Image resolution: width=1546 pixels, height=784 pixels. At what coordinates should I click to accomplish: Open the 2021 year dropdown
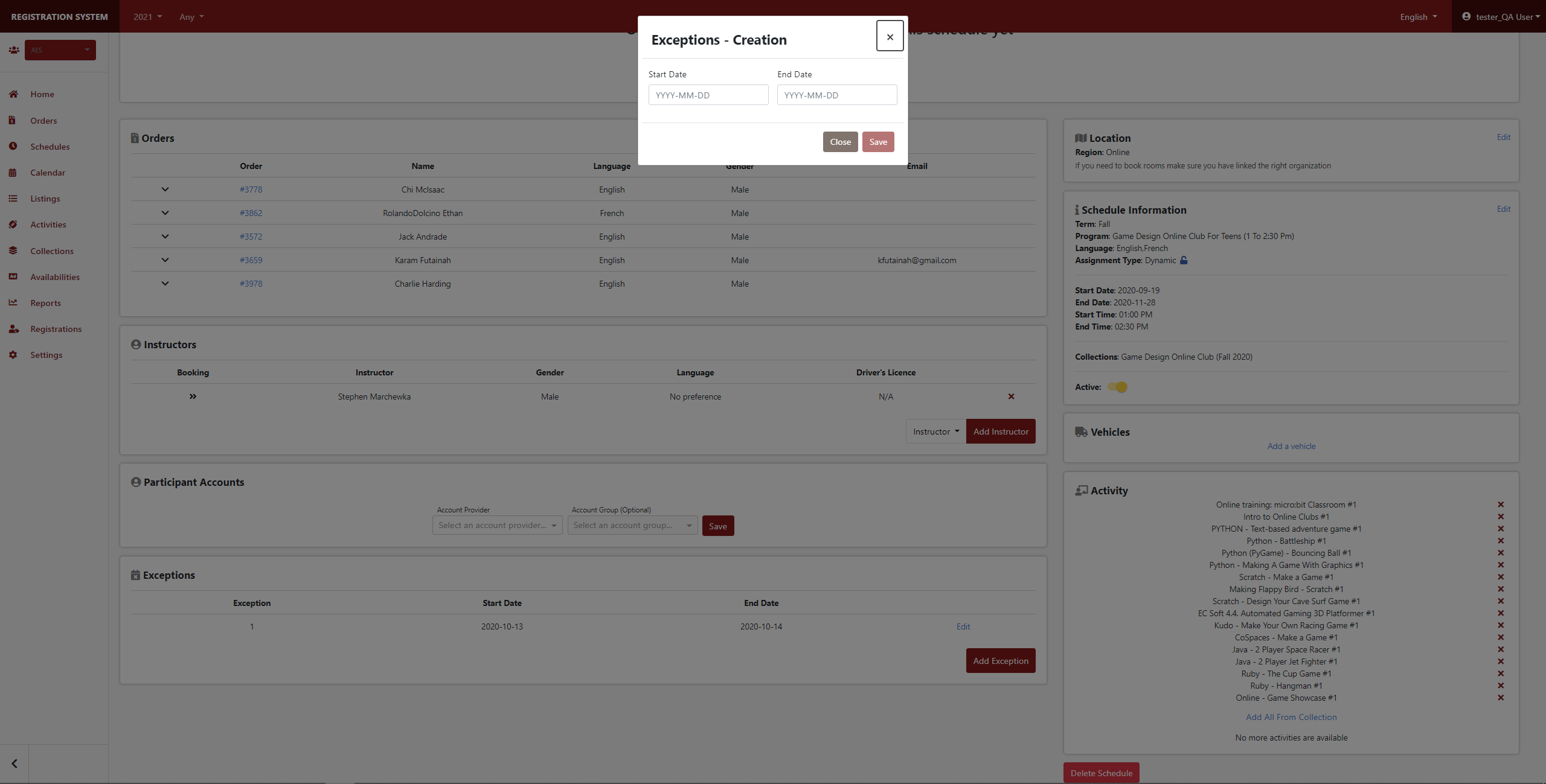click(148, 16)
